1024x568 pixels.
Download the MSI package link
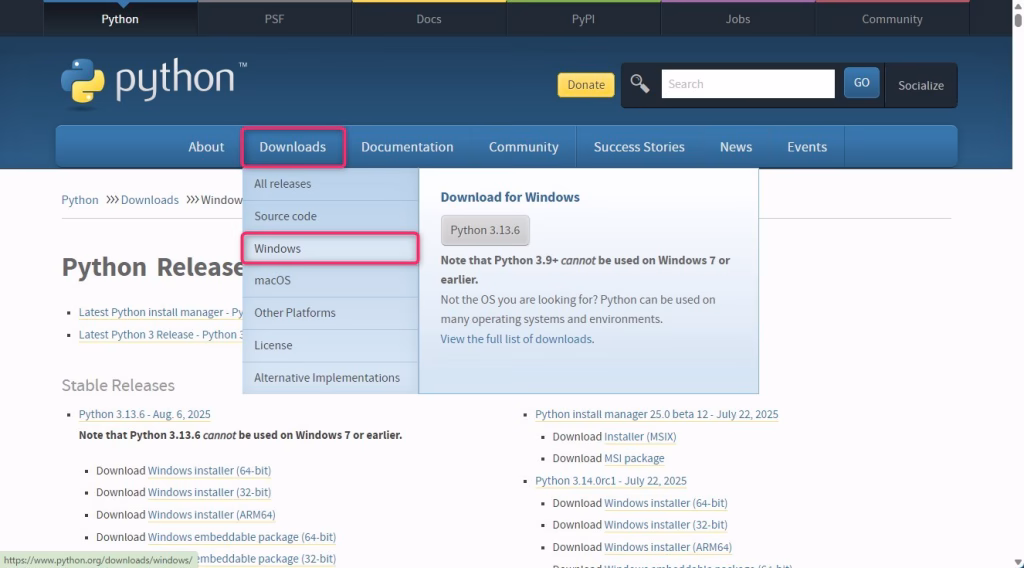634,458
